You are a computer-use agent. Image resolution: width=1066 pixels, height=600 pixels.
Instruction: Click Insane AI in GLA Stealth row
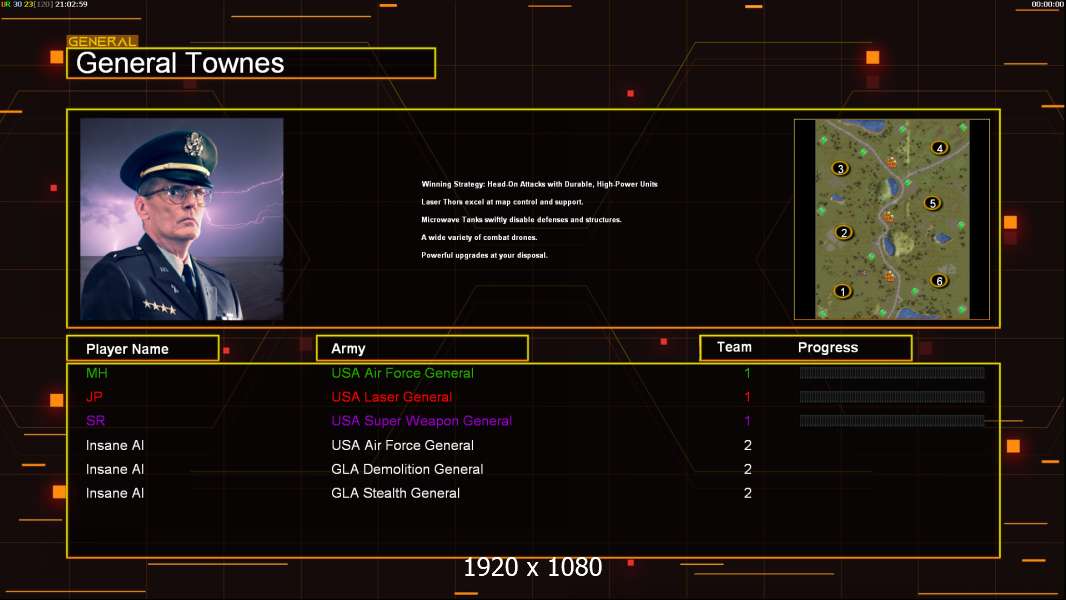[x=115, y=493]
